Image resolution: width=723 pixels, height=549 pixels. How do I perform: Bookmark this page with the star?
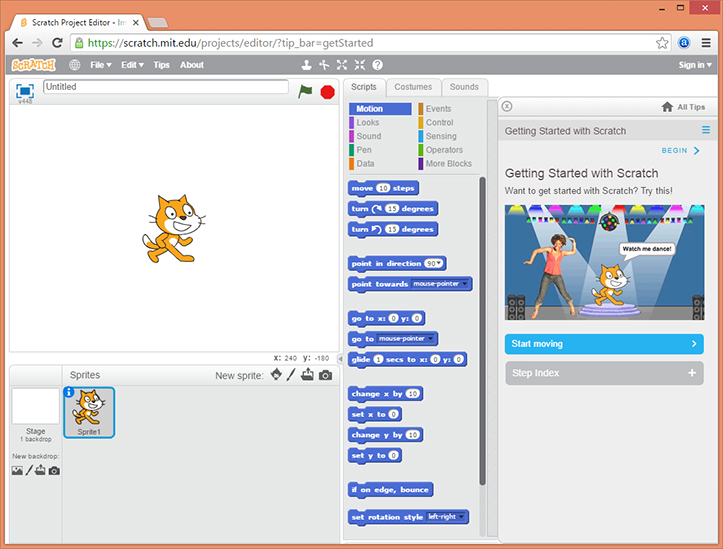coord(662,43)
